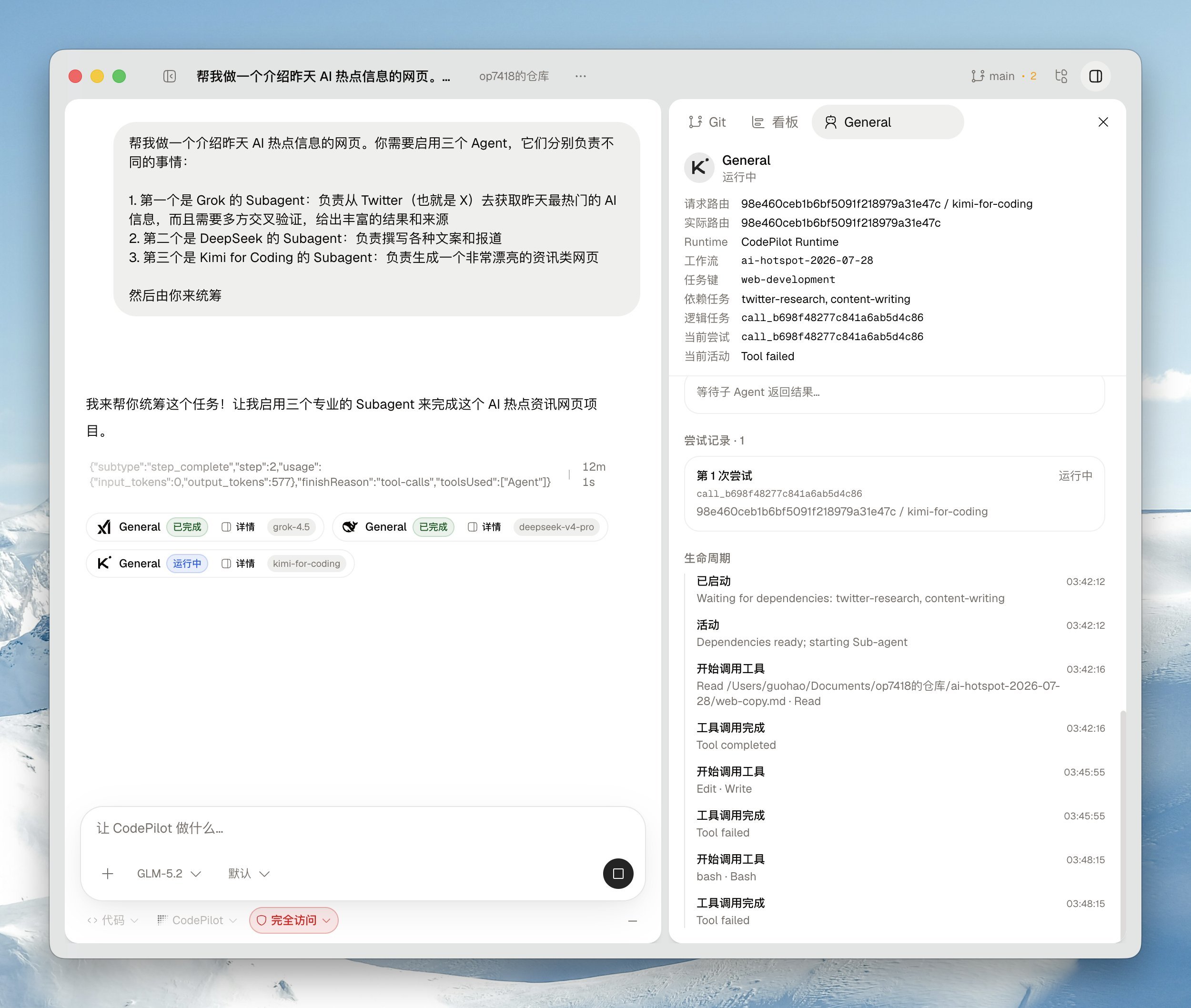Click the ai-hotspot-2026-07-28 workflow value
The image size is (1191, 1008).
click(807, 261)
